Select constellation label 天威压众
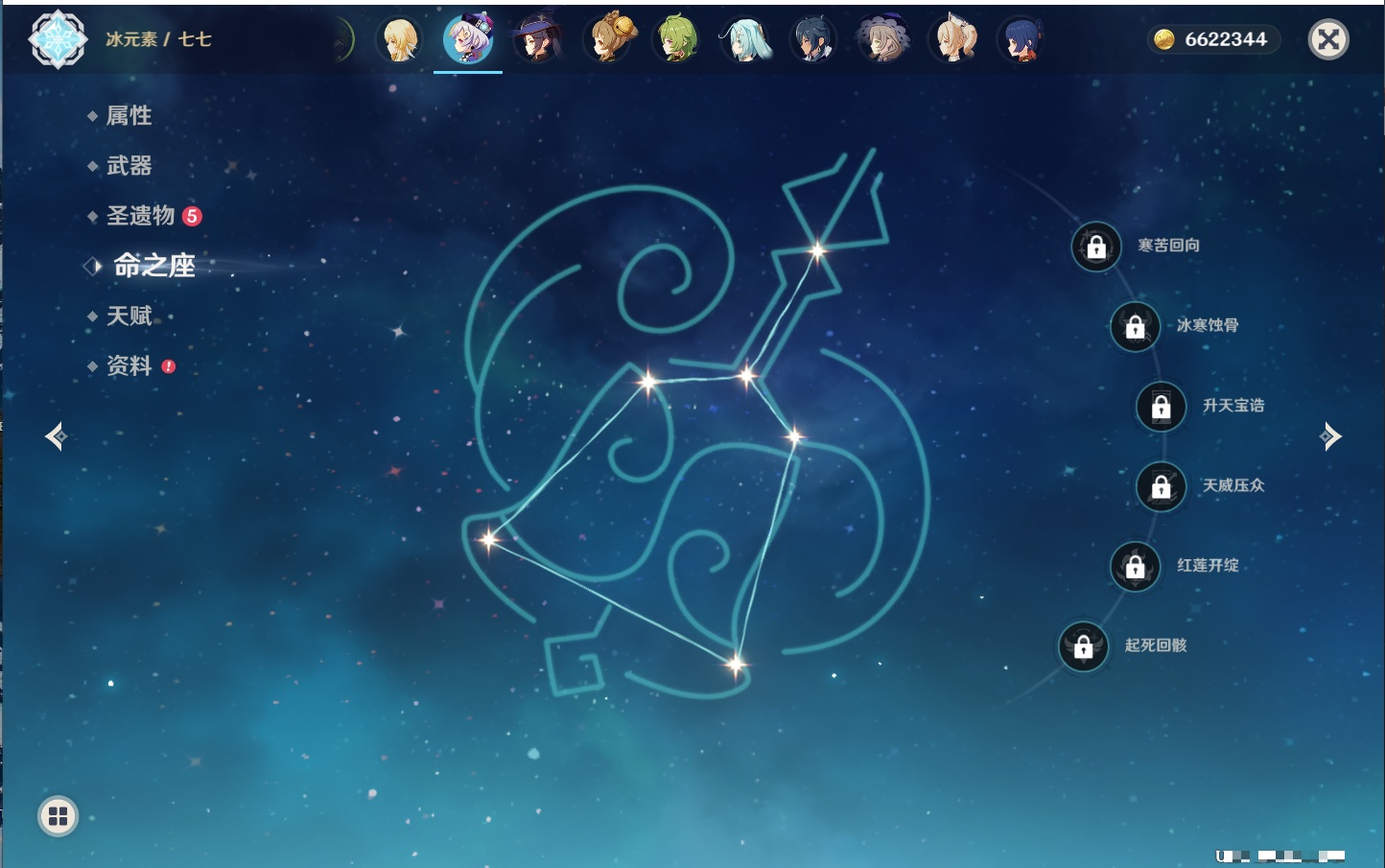Viewport: 1385px width, 868px height. coord(1233,485)
